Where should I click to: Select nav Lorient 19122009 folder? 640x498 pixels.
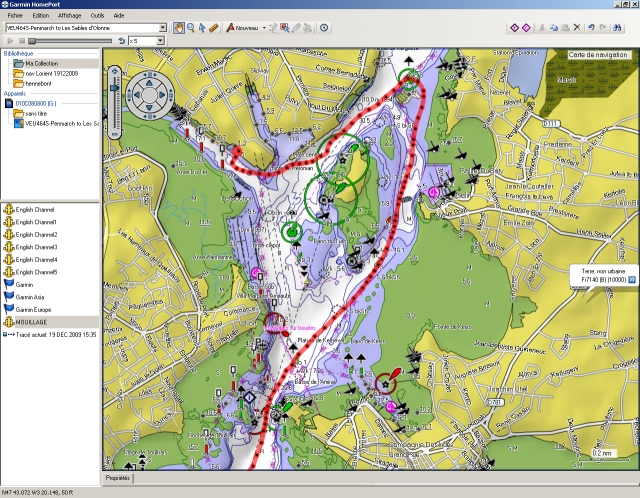(51, 73)
